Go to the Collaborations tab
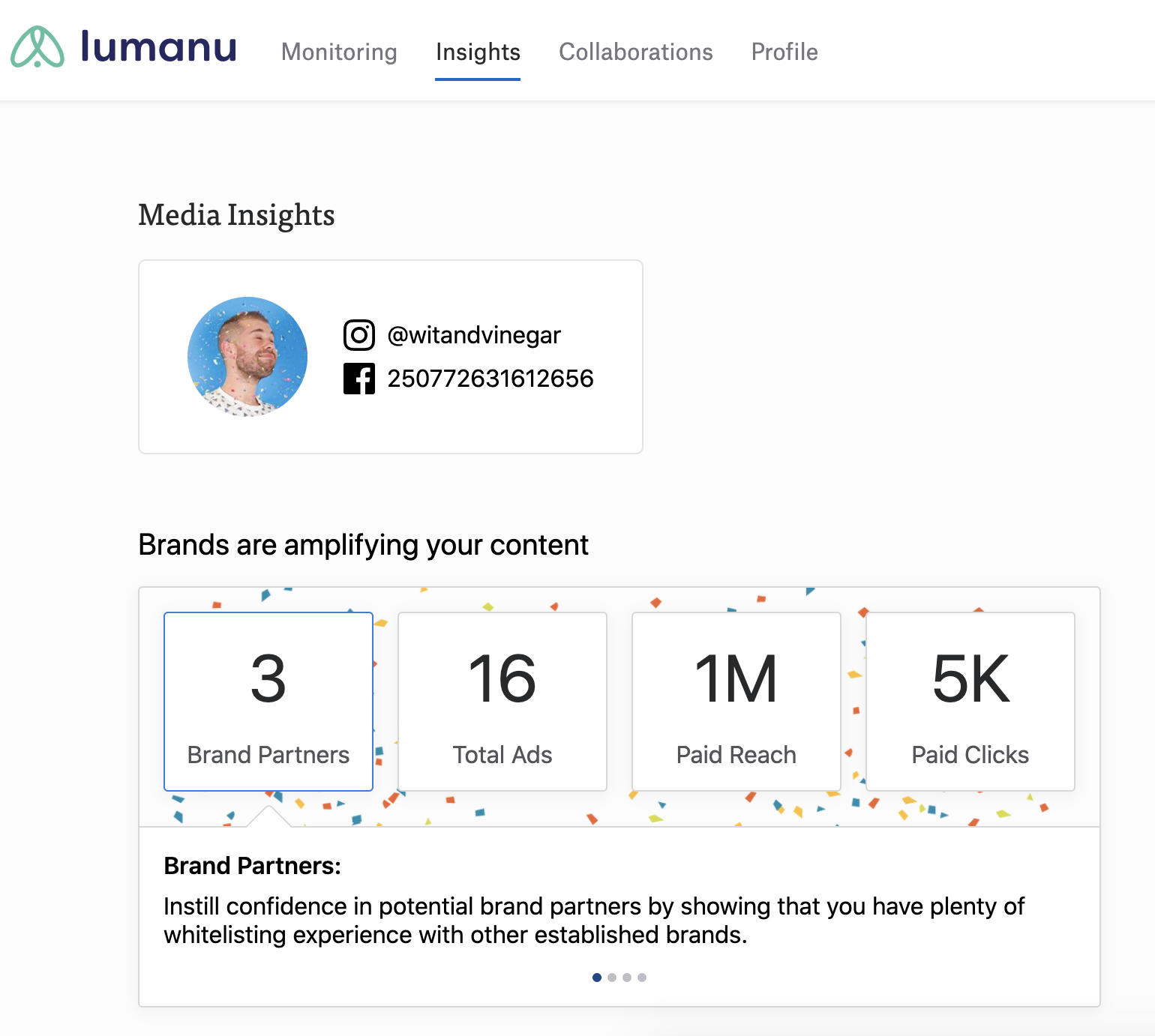This screenshot has height=1036, width=1155. [636, 52]
